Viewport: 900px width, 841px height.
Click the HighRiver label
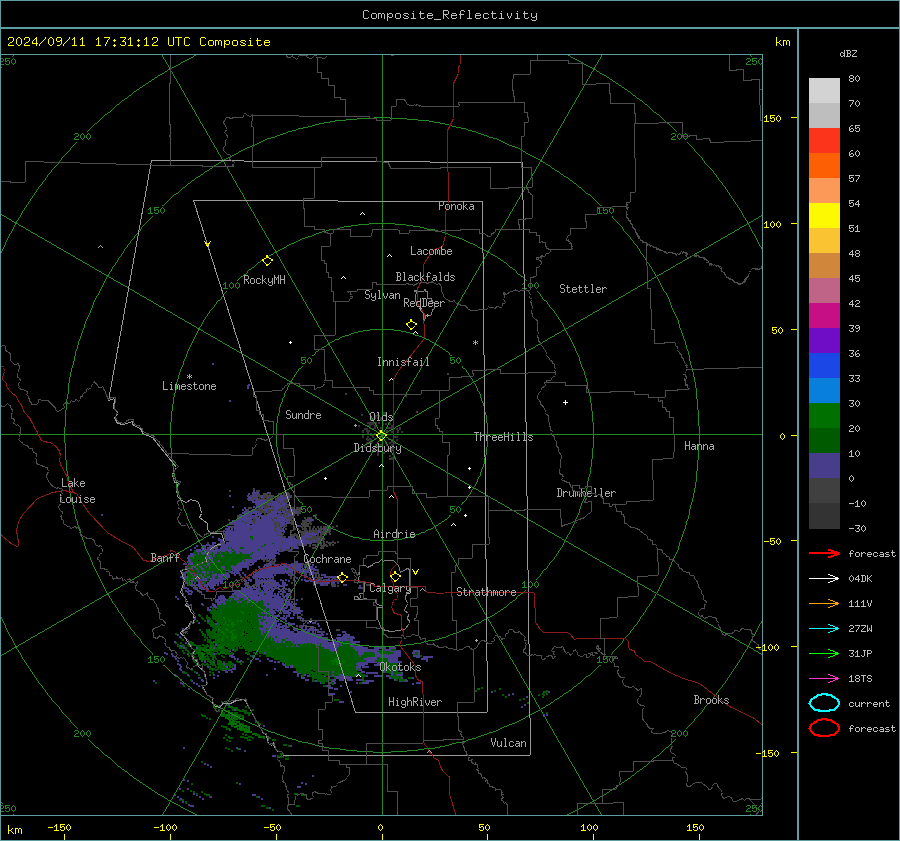pos(415,702)
